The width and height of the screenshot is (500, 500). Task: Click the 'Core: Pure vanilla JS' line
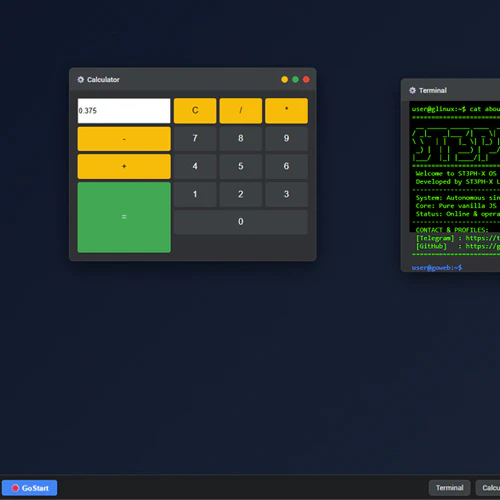coord(456,206)
